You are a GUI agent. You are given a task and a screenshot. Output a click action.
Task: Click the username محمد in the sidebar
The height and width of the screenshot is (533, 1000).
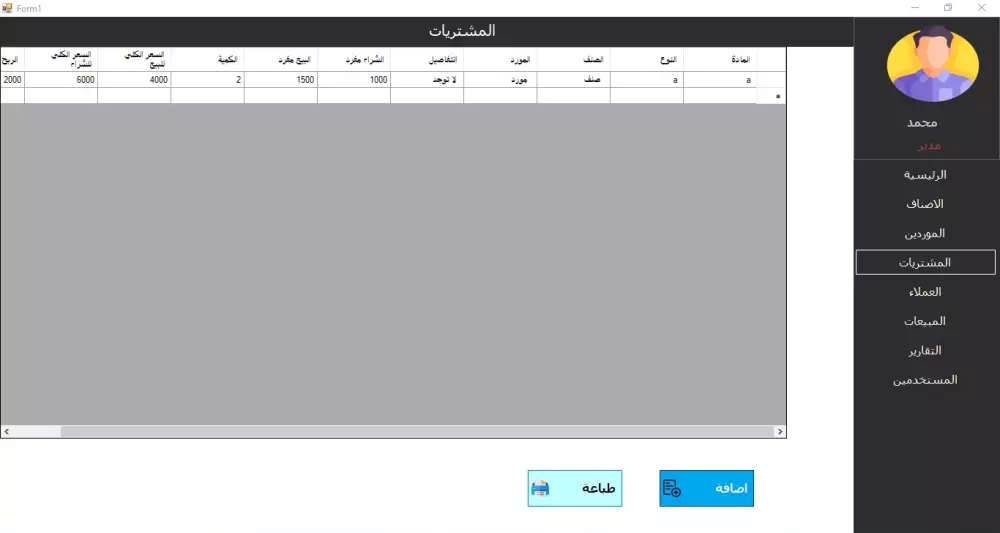(922, 122)
